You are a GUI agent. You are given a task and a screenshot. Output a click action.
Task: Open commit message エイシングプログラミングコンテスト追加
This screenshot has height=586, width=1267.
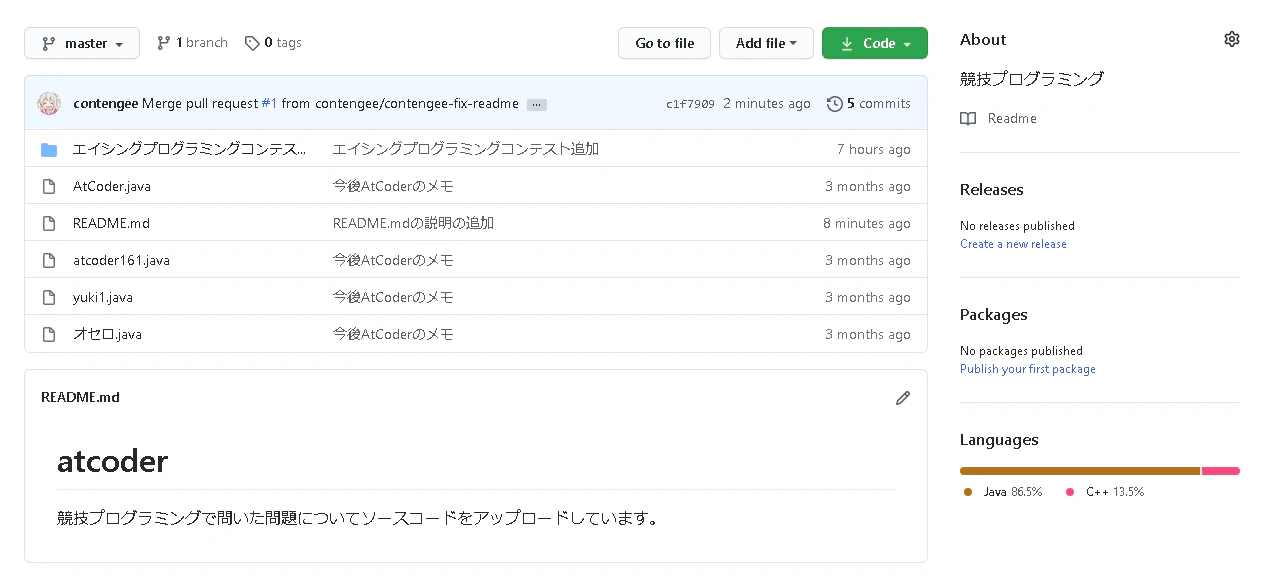click(x=466, y=149)
